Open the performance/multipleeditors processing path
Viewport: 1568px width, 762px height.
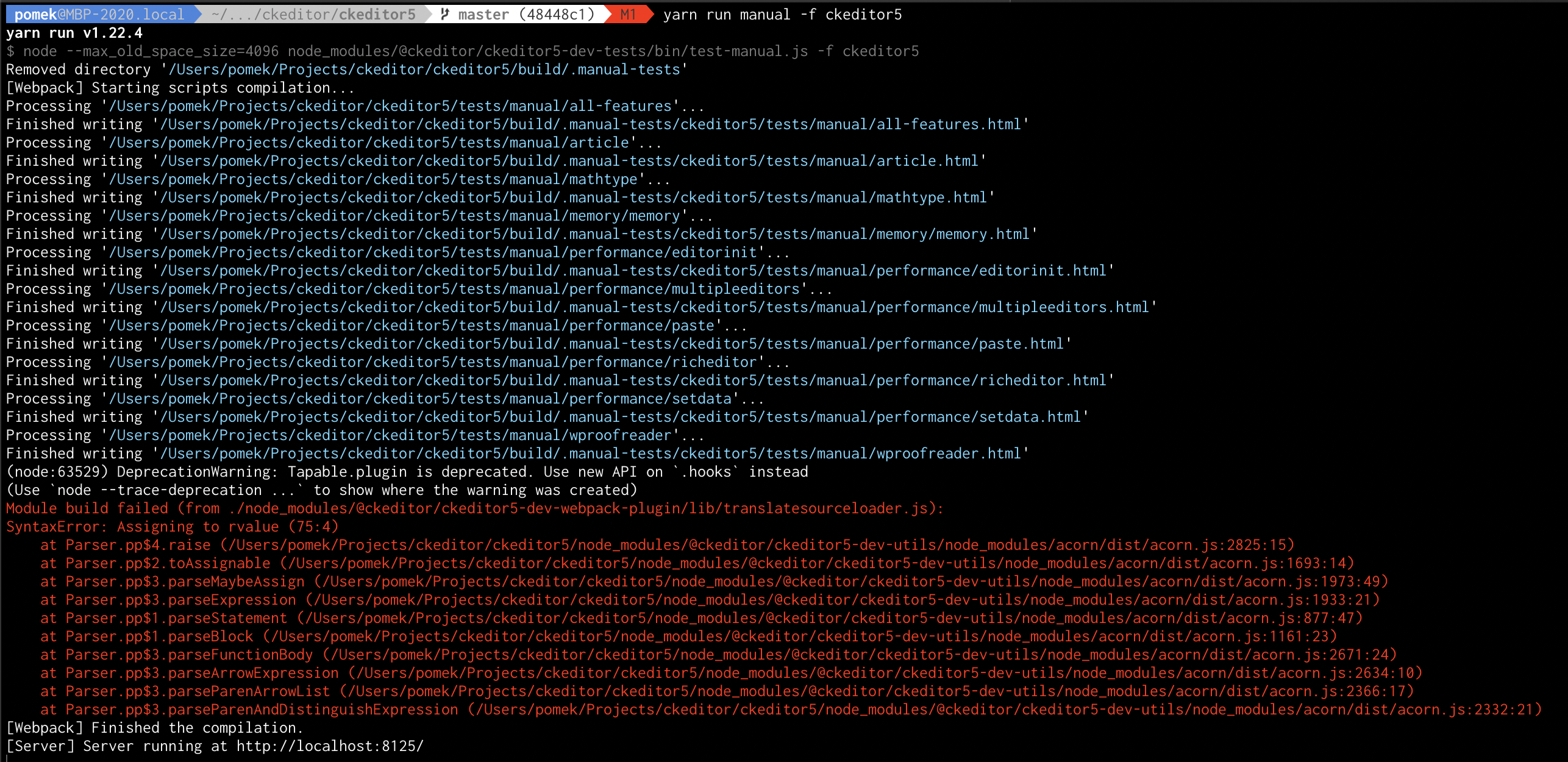point(454,288)
